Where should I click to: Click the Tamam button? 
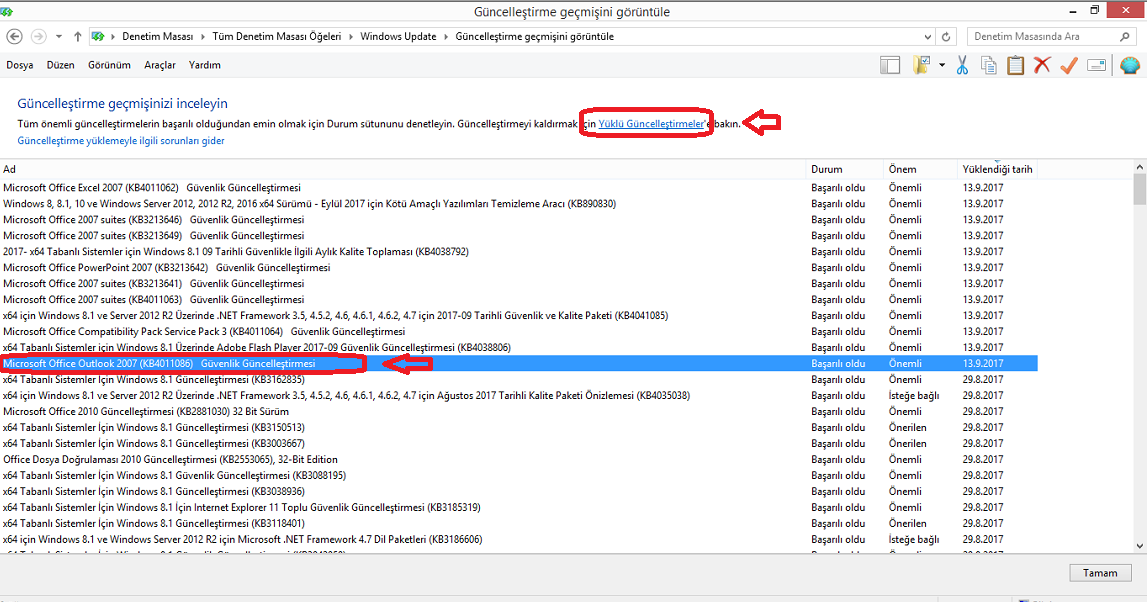click(1100, 573)
